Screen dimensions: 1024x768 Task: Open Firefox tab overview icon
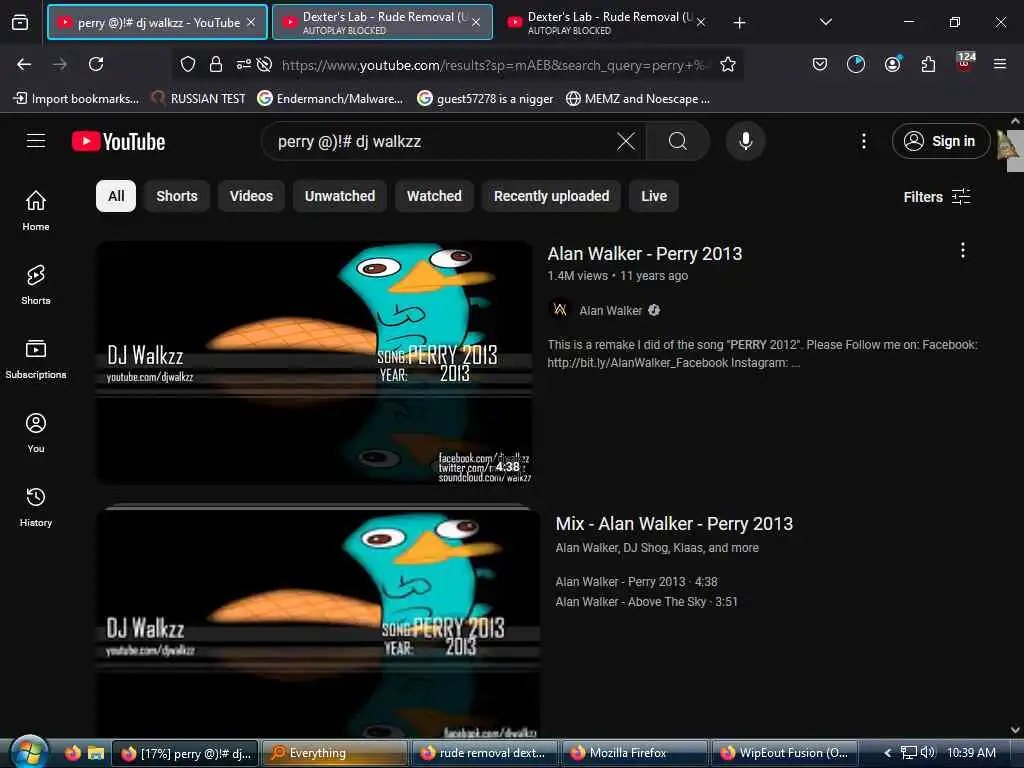point(20,23)
